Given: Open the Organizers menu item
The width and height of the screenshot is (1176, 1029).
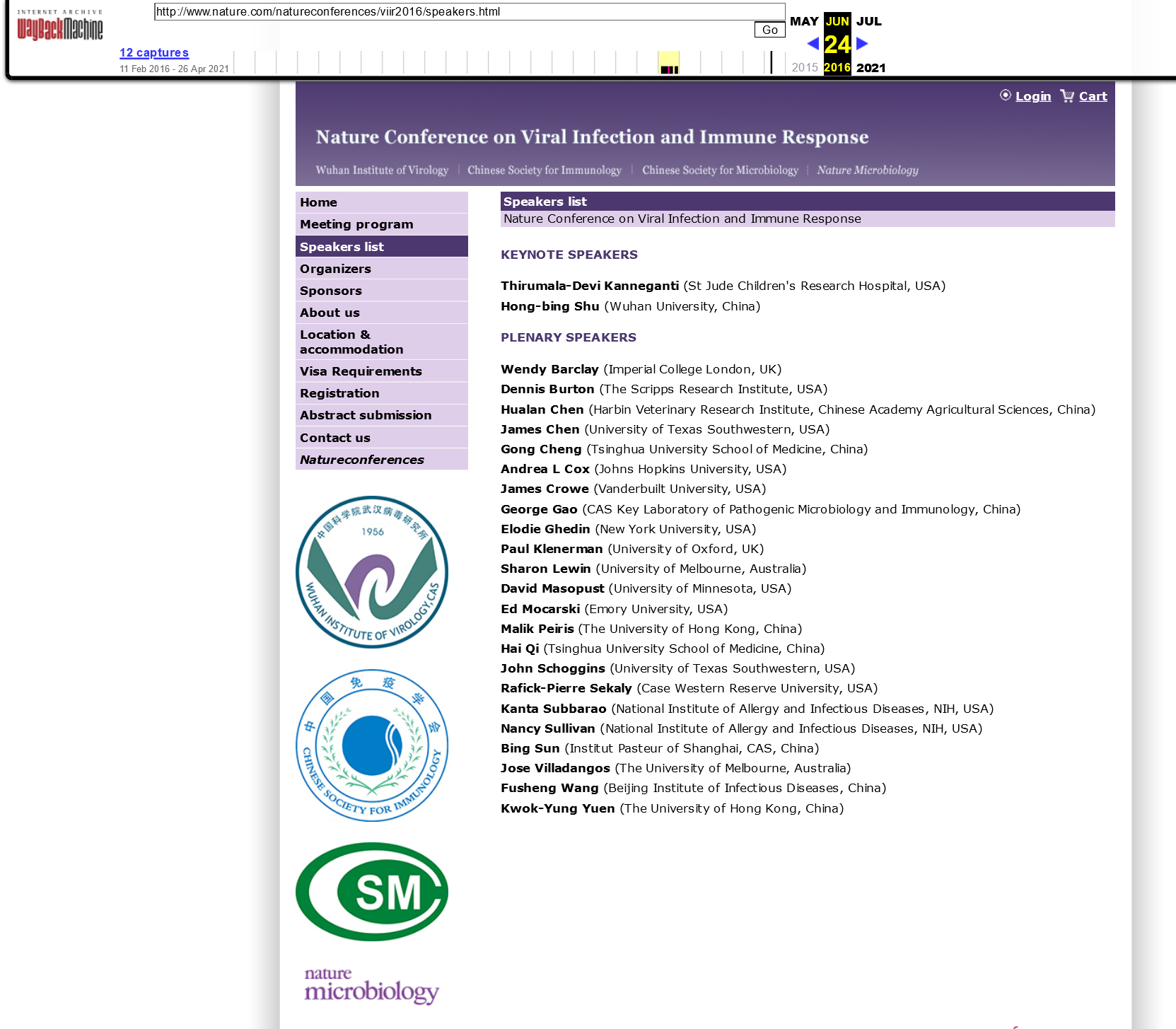Looking at the screenshot, I should click(382, 268).
